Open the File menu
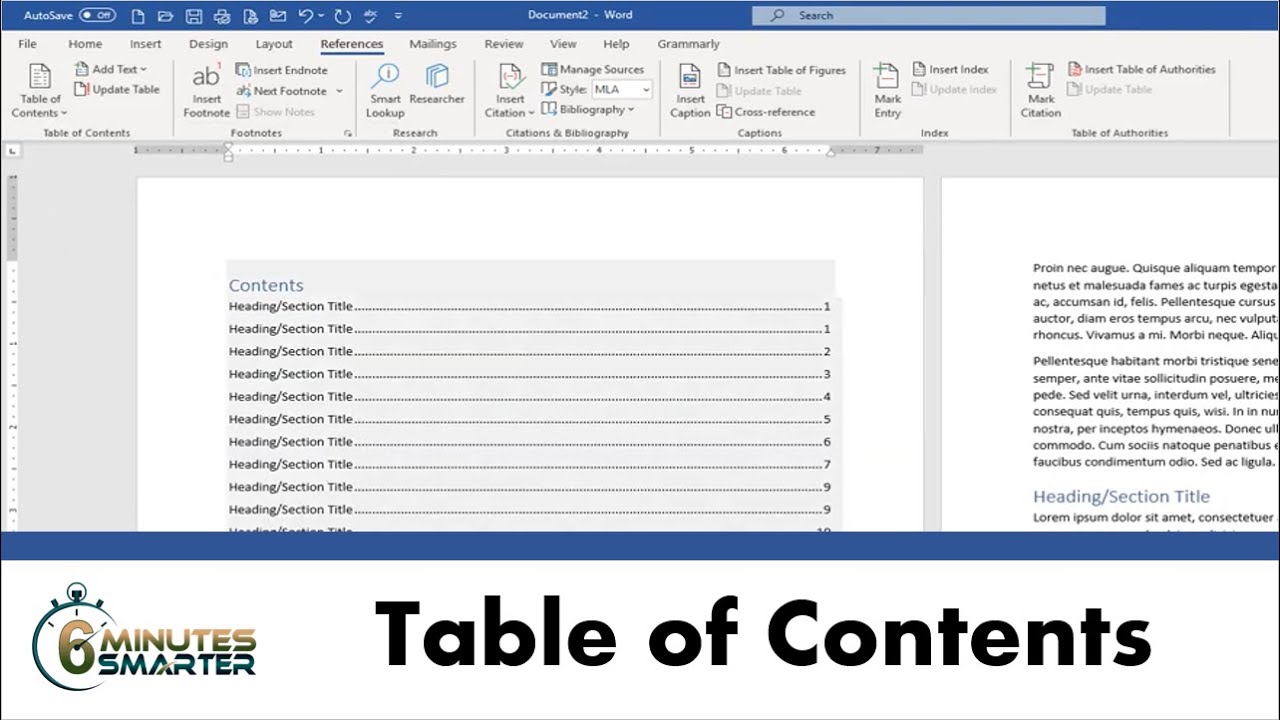 pos(28,44)
